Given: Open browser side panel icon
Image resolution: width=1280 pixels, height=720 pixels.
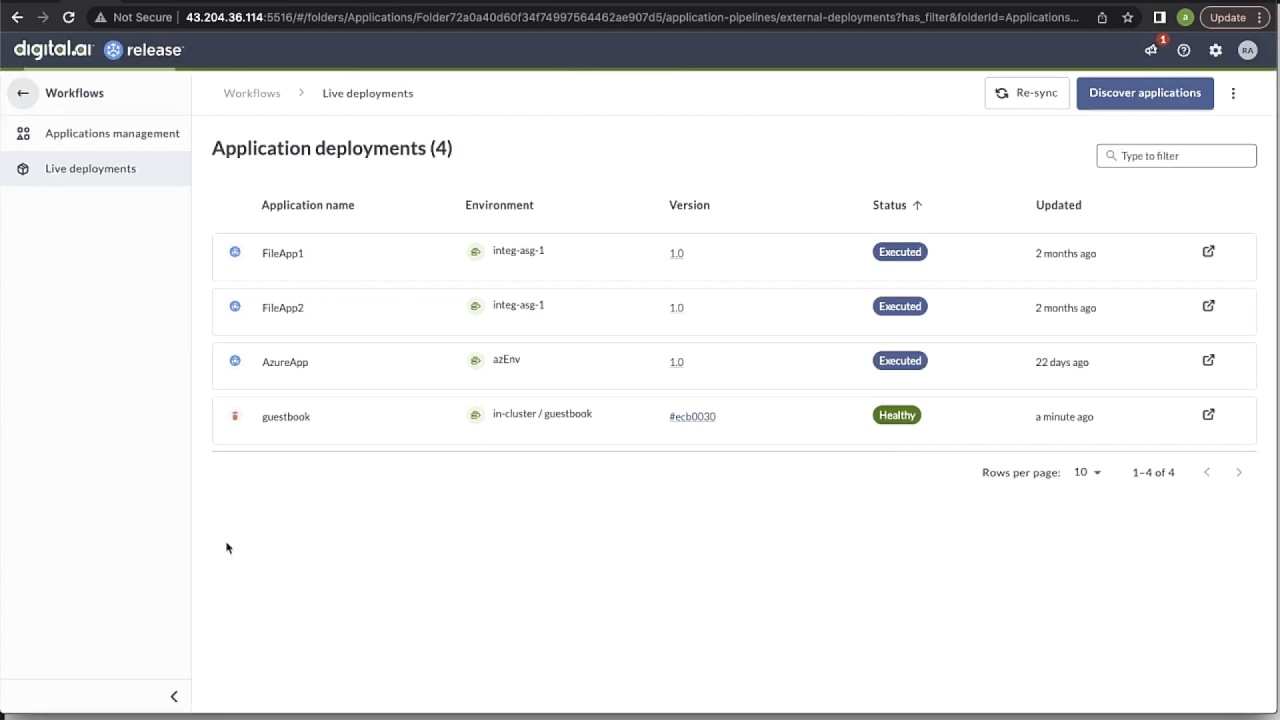Looking at the screenshot, I should (x=1159, y=17).
